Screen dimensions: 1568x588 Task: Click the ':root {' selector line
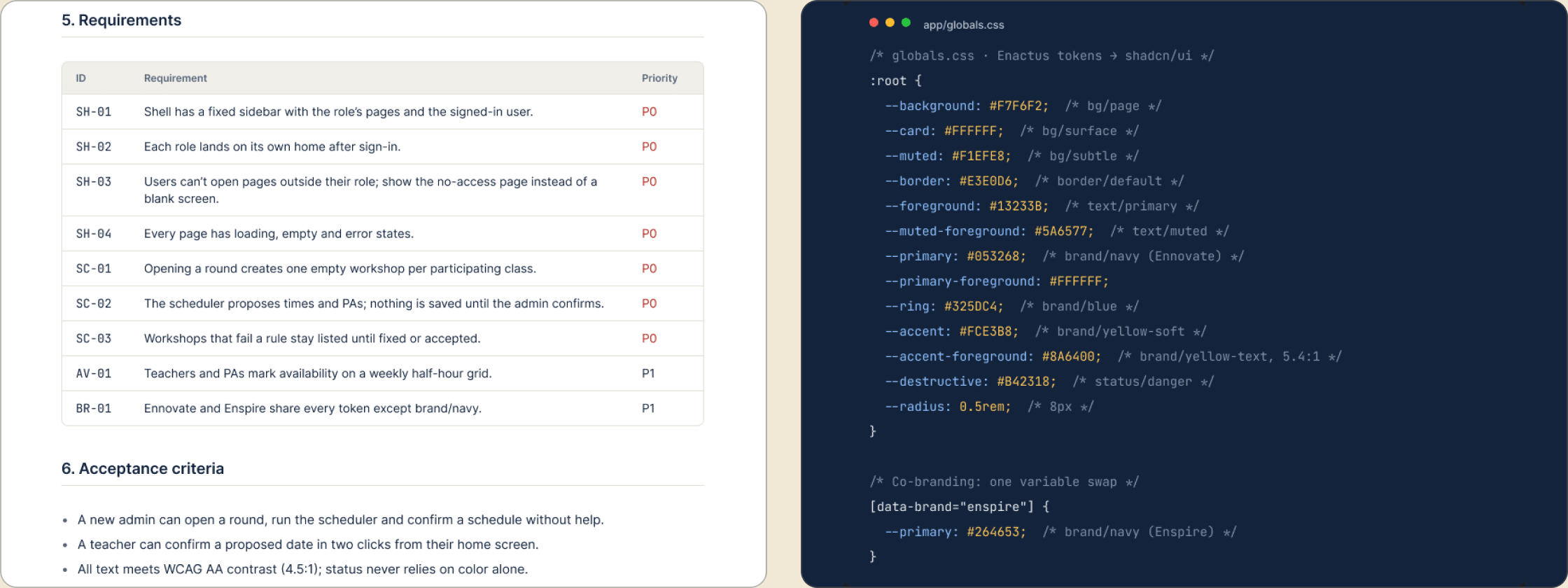coord(895,81)
